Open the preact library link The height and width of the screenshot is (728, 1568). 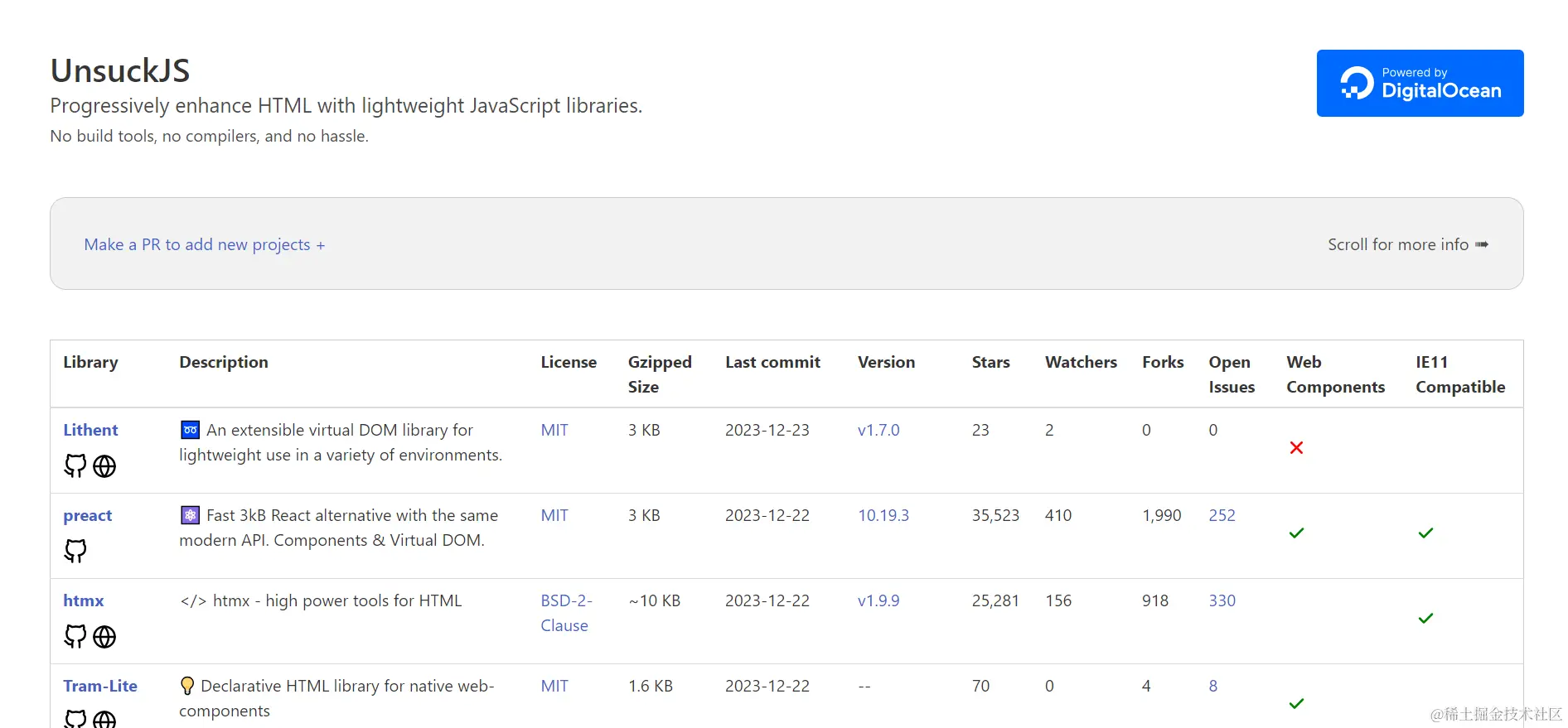tap(88, 515)
